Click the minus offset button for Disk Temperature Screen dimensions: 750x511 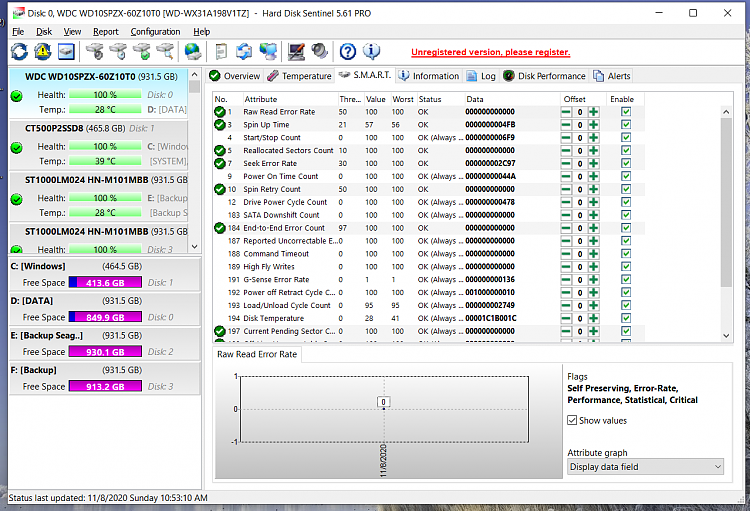tap(566, 319)
